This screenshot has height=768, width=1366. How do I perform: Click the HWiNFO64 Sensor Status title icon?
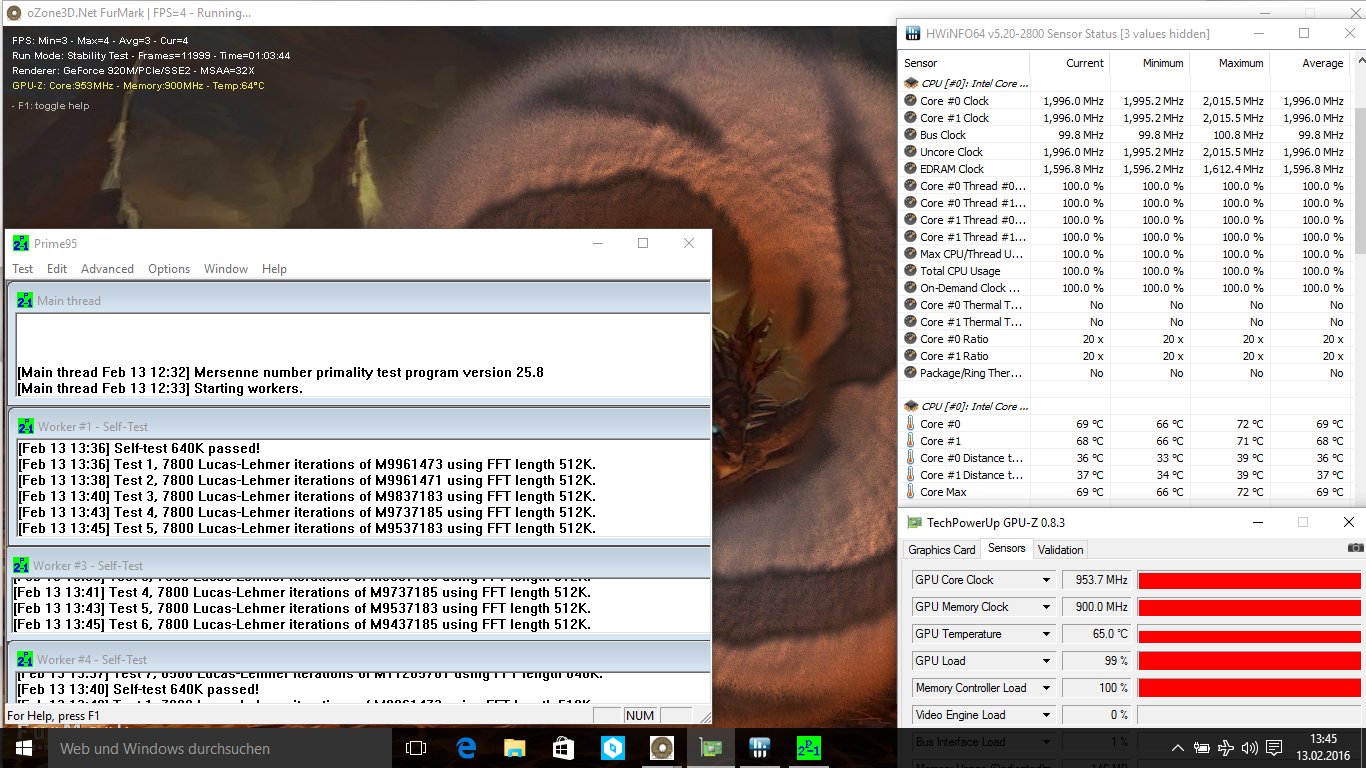tap(913, 33)
